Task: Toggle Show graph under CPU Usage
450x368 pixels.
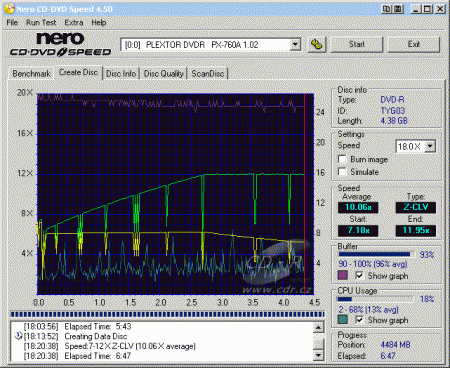Action: tap(359, 320)
